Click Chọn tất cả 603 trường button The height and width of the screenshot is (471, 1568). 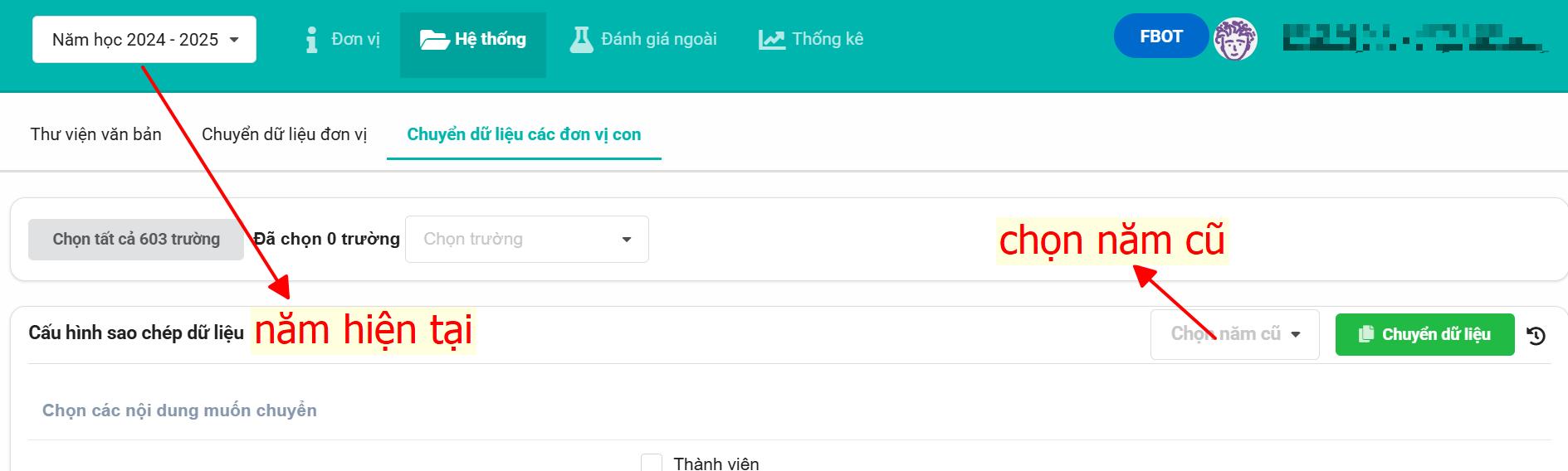click(x=136, y=239)
